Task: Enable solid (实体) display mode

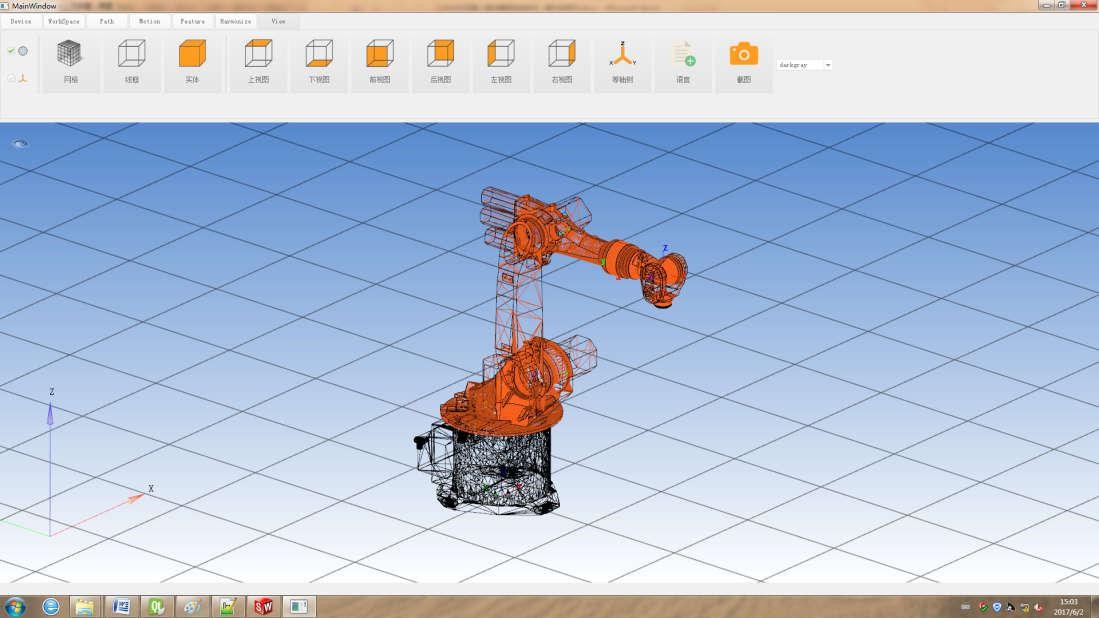Action: (192, 60)
